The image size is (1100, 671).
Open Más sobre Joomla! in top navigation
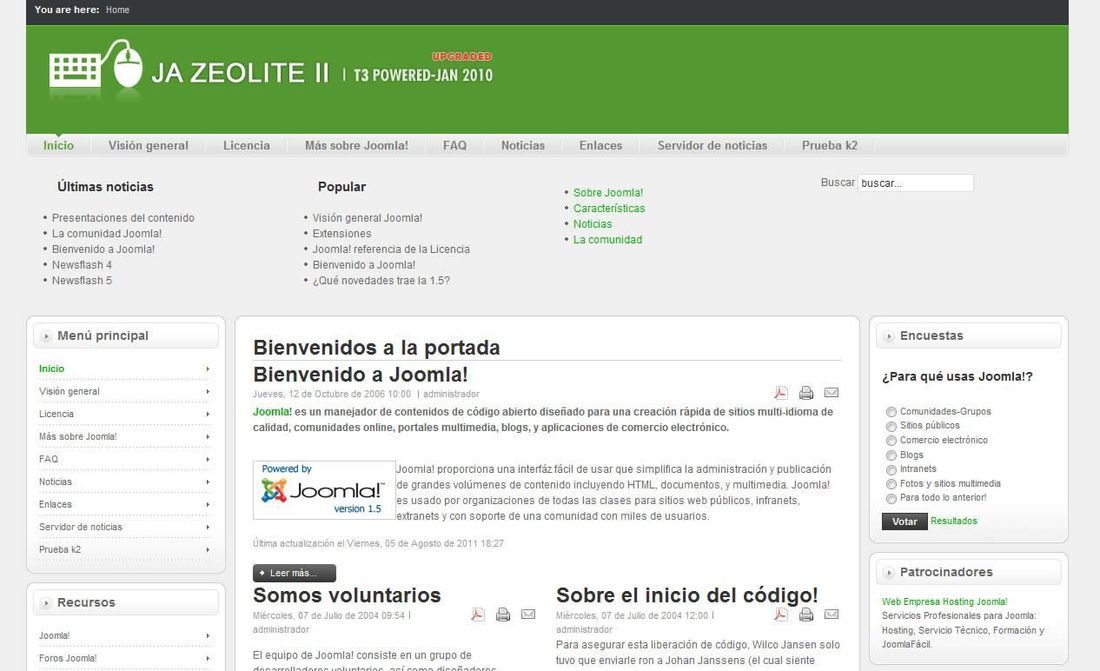[356, 145]
